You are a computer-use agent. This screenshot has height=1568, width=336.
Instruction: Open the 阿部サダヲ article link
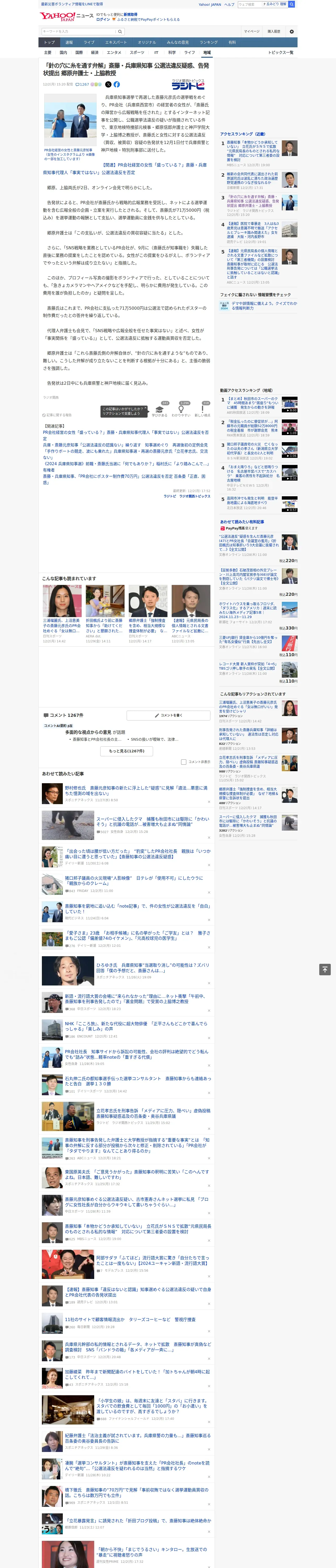(153, 1261)
